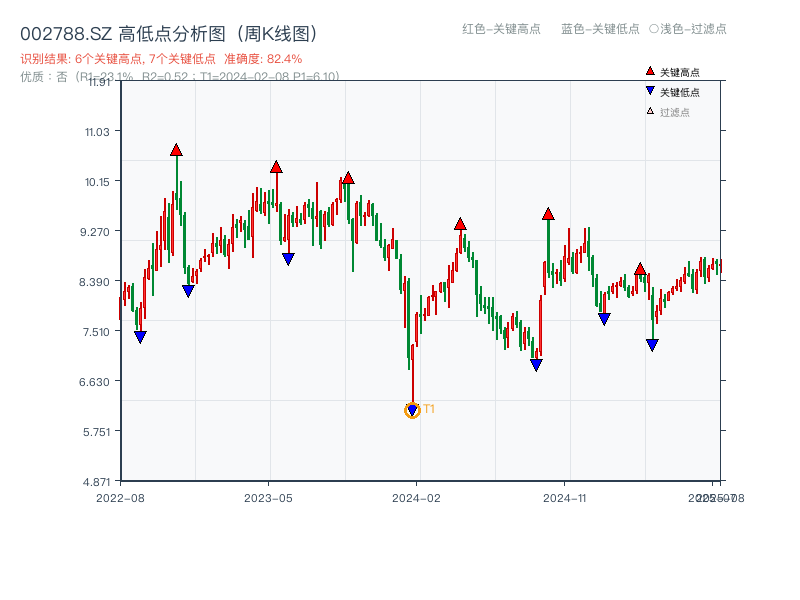
Task: Click the orange-circled T1 blue low marker
Action: coord(412,410)
